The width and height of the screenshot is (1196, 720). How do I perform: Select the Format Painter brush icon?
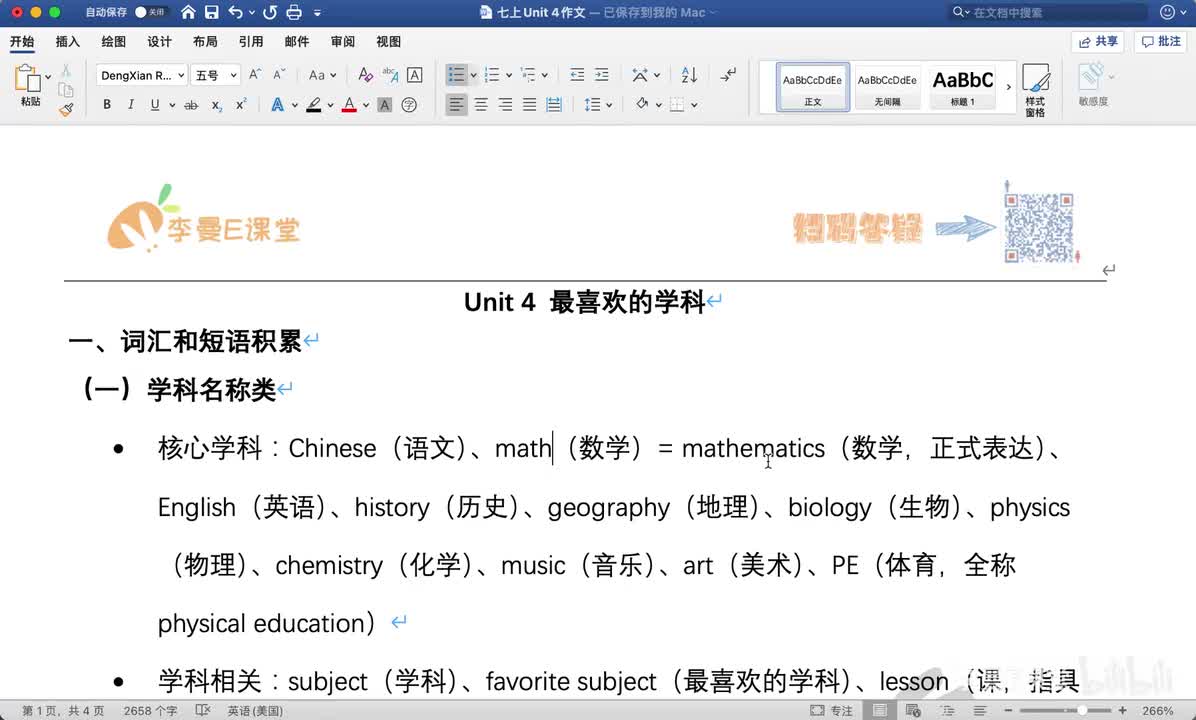pyautogui.click(x=66, y=110)
